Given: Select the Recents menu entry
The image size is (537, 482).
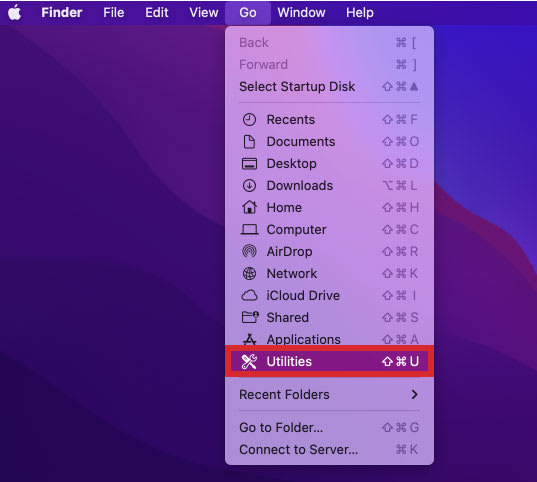Looking at the screenshot, I should click(x=329, y=120).
